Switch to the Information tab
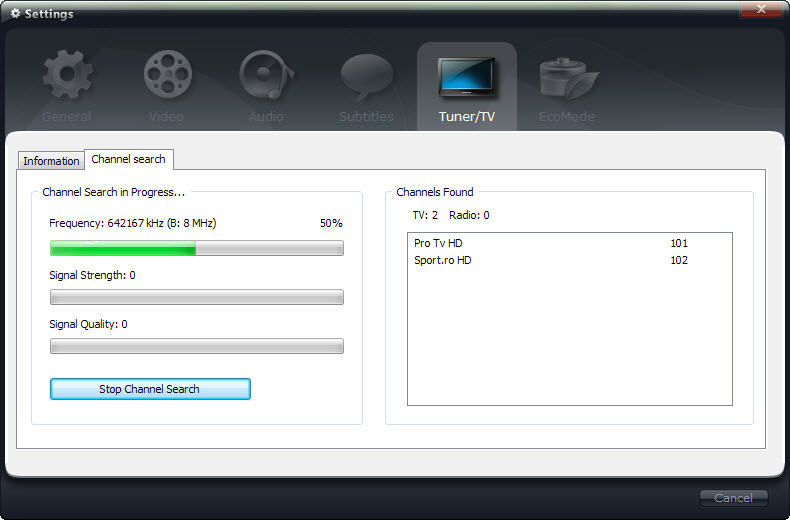The height and width of the screenshot is (520, 790). 51,161
